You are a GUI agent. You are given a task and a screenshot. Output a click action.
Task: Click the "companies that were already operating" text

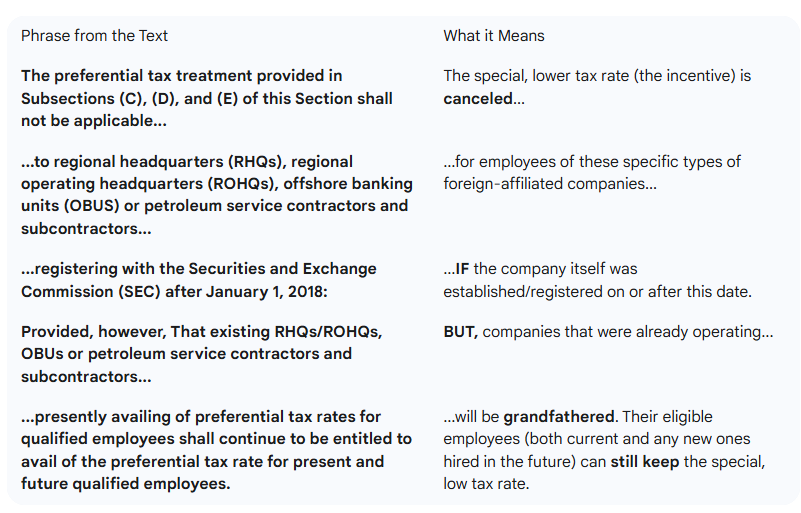(x=627, y=331)
